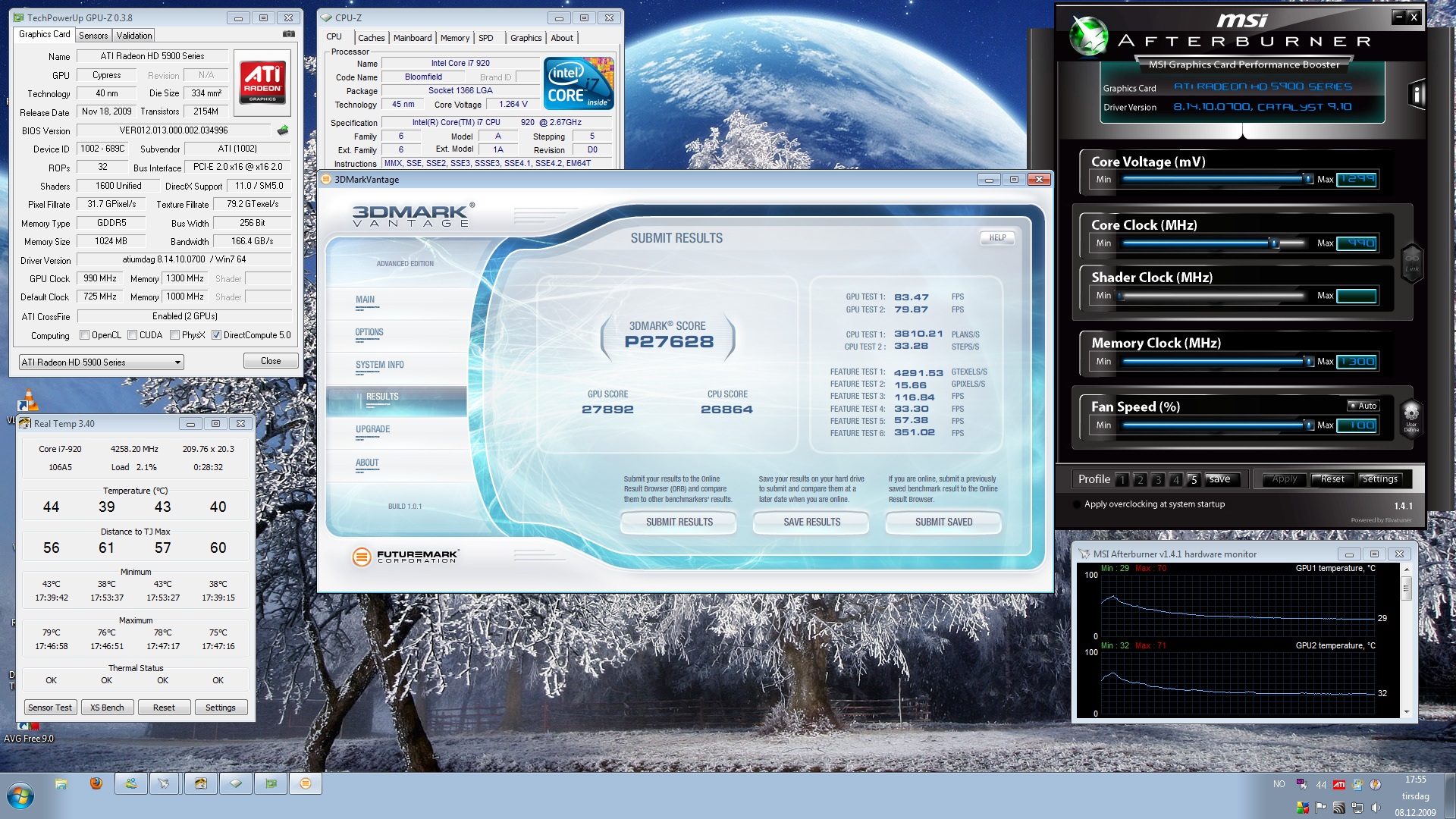
Task: Click hardware monitor vertical scrollbar
Action: pyautogui.click(x=1406, y=641)
